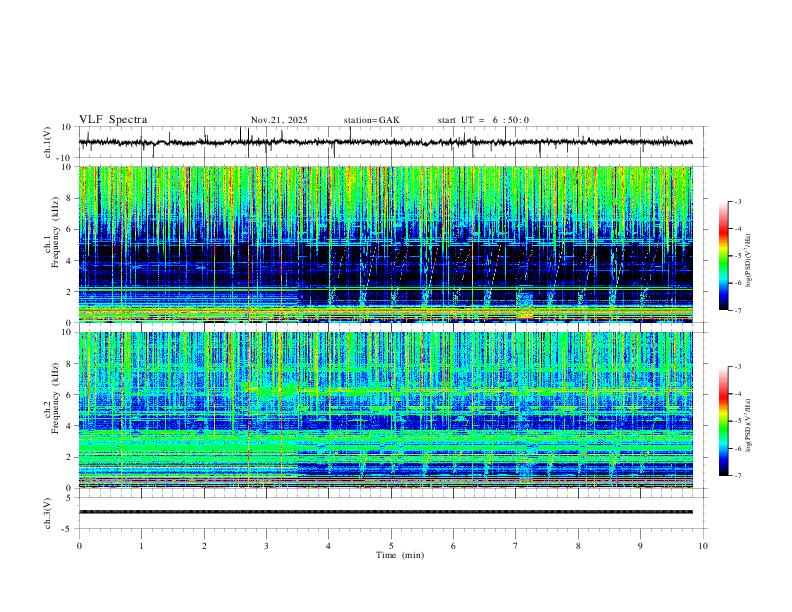Click the "ch.3(V)" axis label
The image size is (792, 612).
coord(48,513)
